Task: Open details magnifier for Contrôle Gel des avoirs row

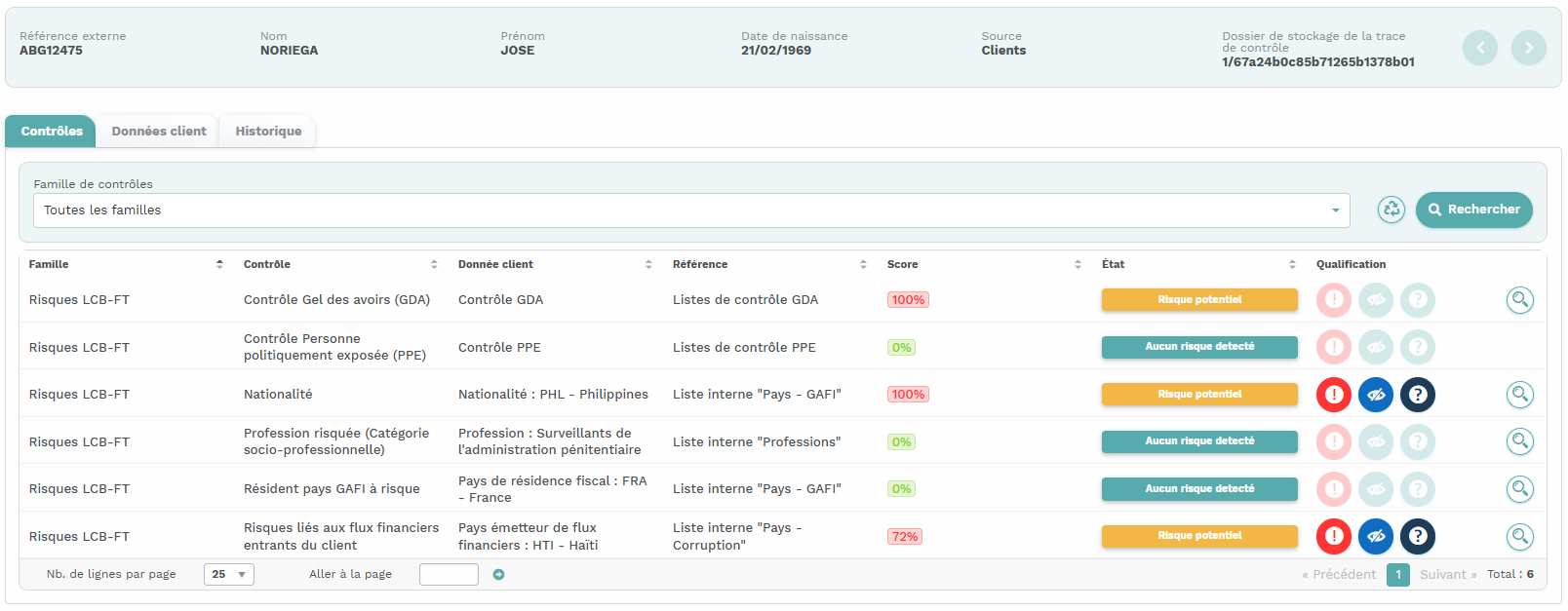Action: [1520, 300]
